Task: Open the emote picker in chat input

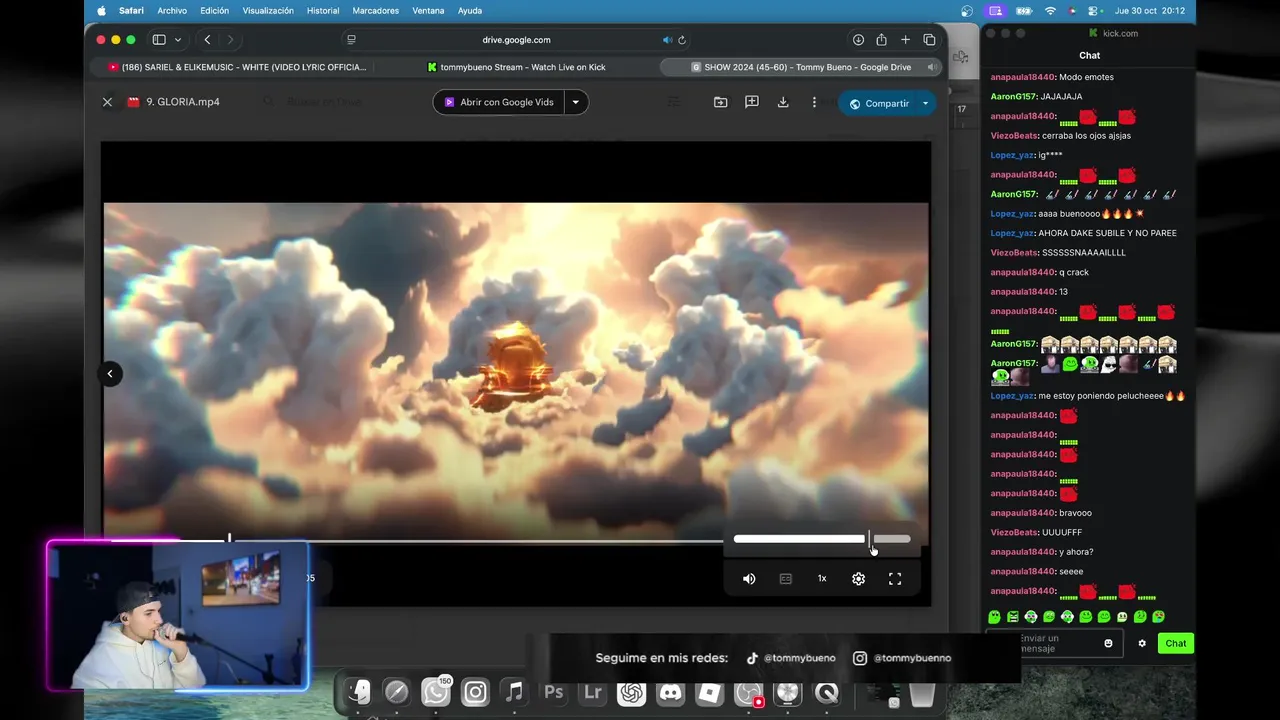Action: 1108,643
